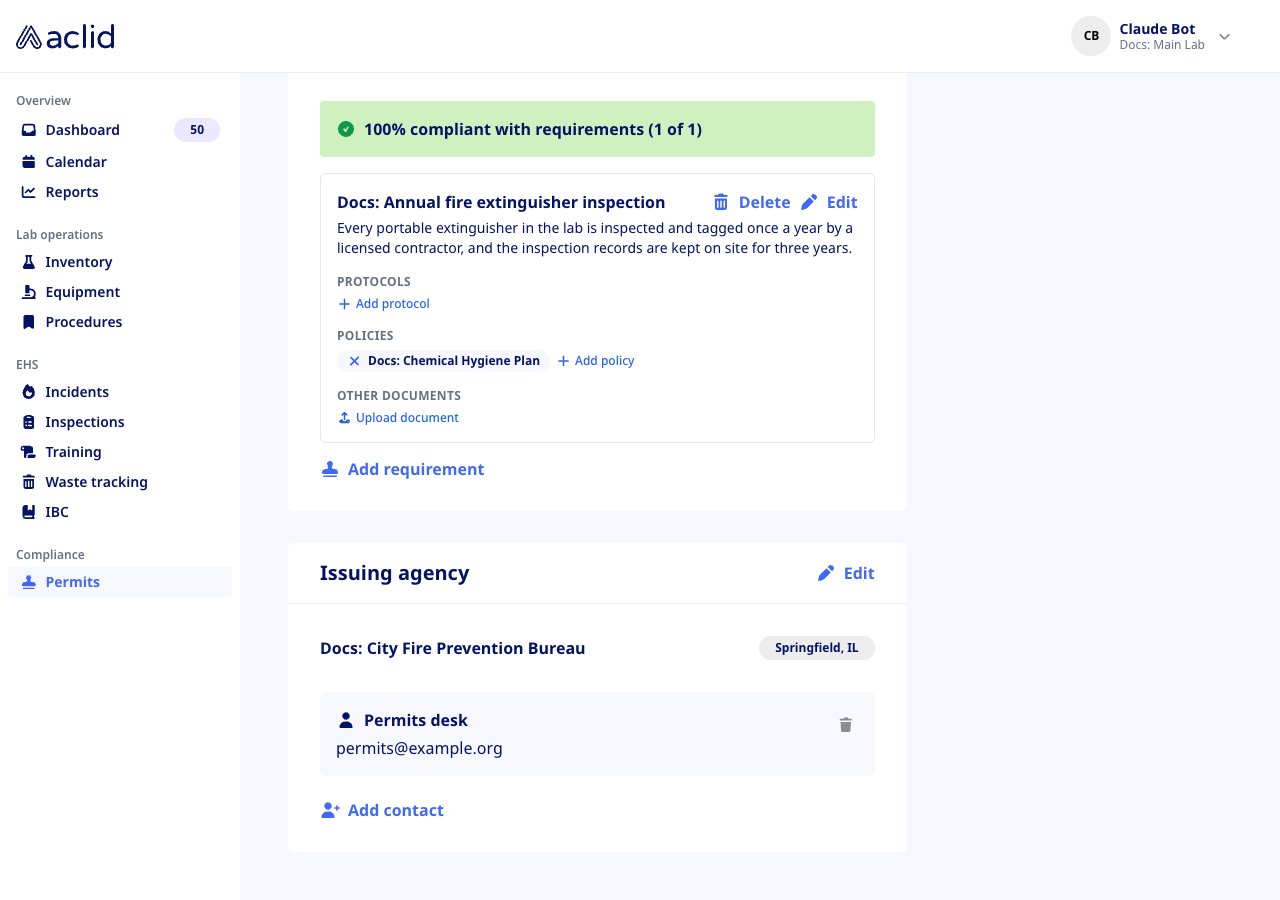Click the pencil icon on the requirement

[810, 202]
